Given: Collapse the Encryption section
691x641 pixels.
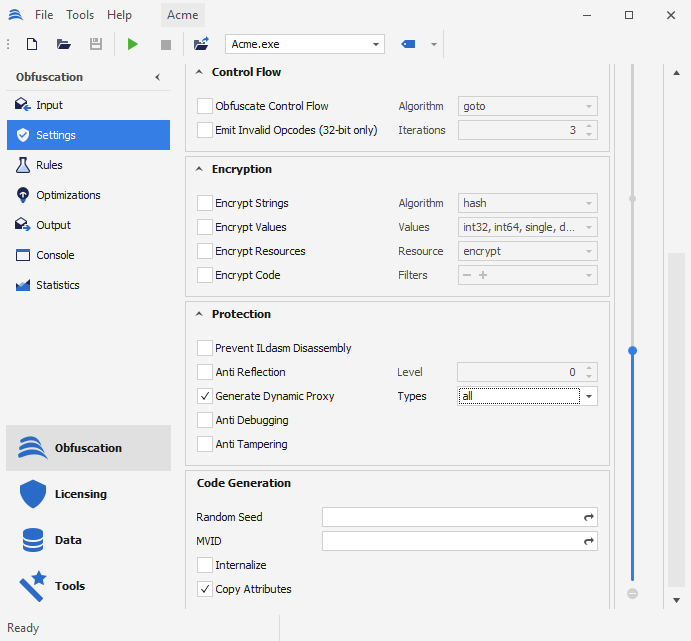Looking at the screenshot, I should [x=198, y=169].
